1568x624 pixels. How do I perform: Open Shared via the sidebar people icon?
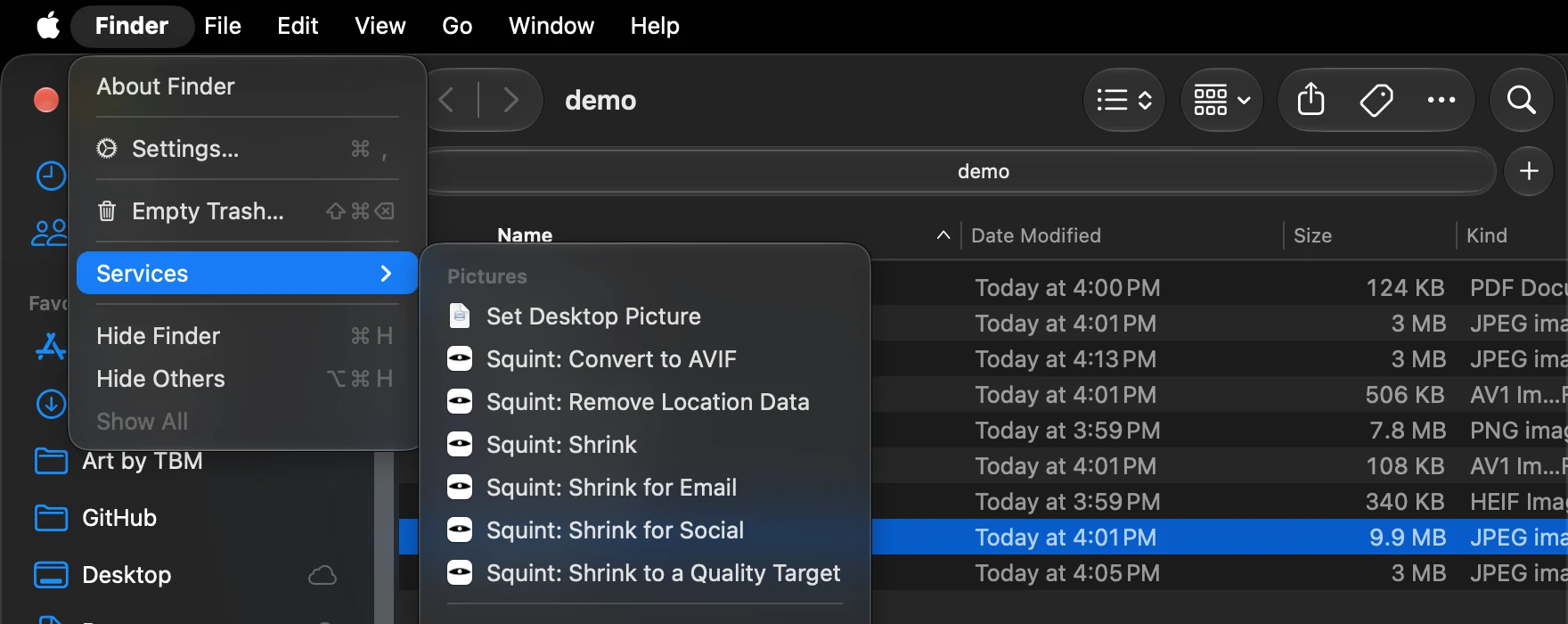coord(50,233)
